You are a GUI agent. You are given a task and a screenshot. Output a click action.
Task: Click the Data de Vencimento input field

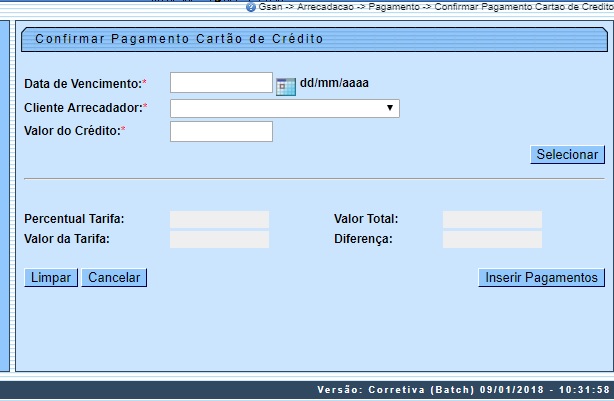[221, 83]
